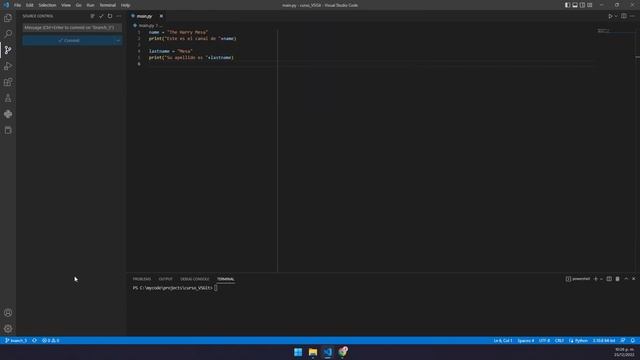Viewport: 640px width, 360px height.
Task: Open the Go menu
Action: 78,5
